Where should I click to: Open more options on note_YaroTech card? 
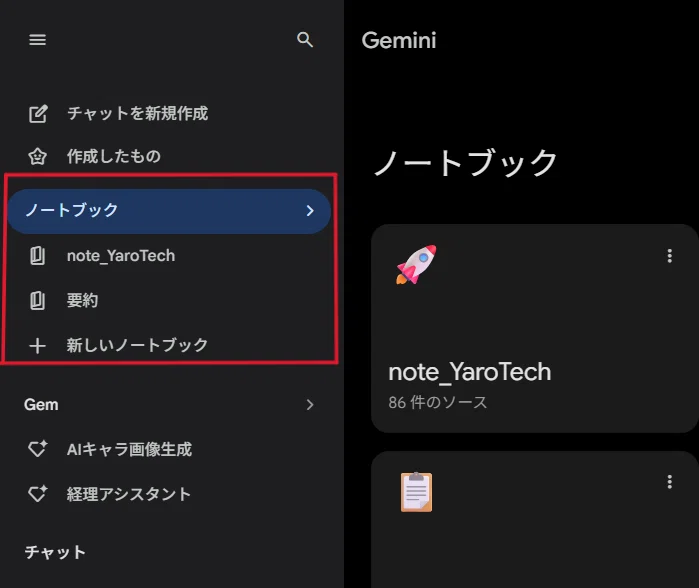(669, 256)
